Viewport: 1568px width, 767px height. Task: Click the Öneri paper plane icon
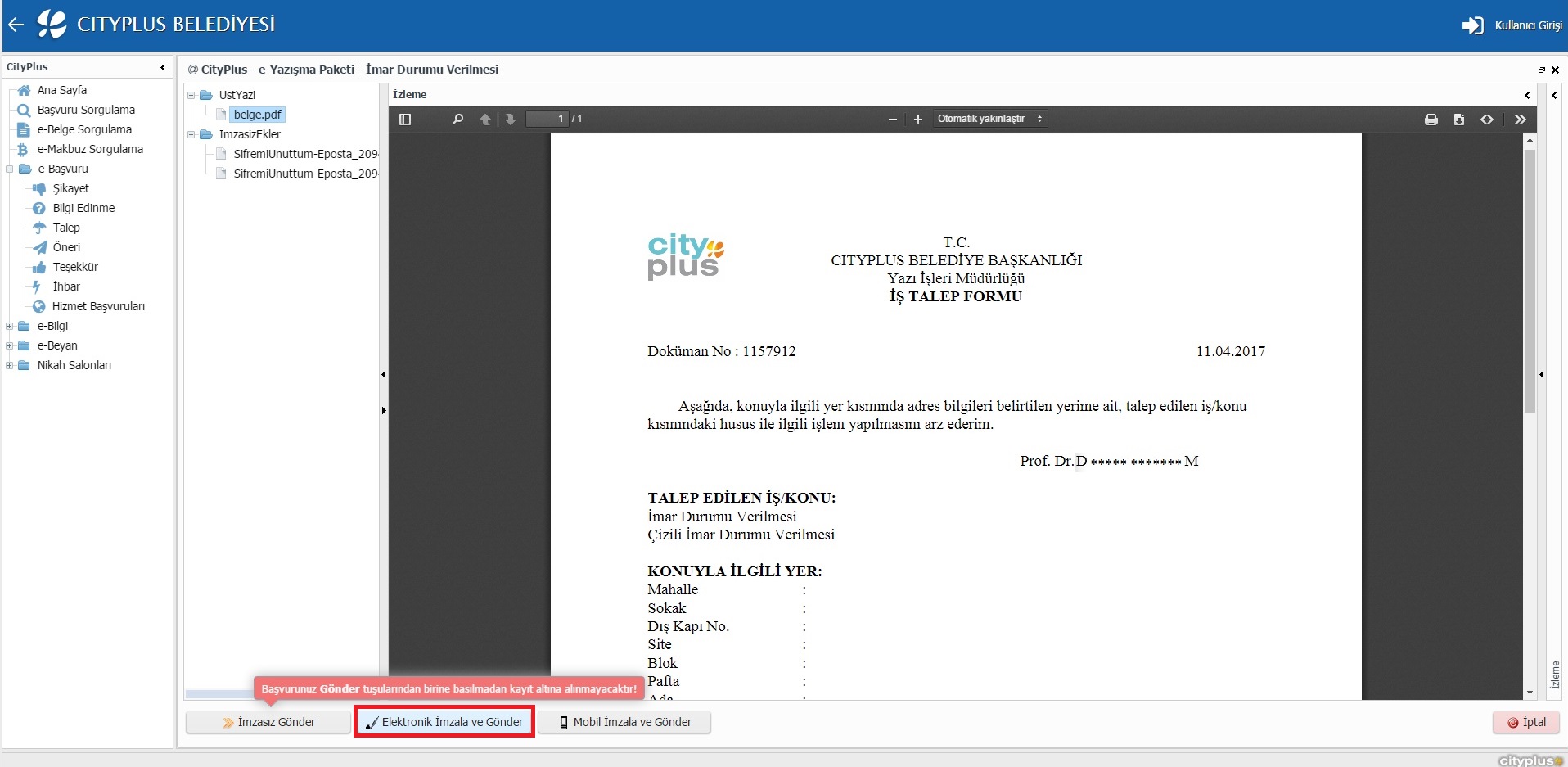pos(38,247)
